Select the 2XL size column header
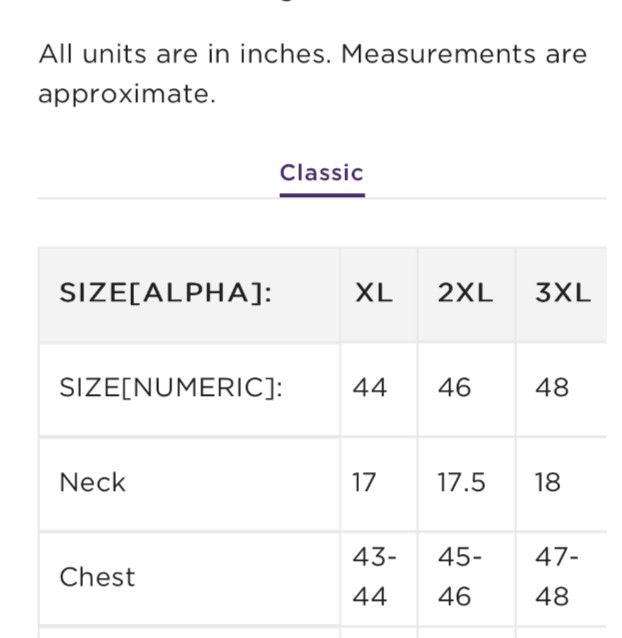Image resolution: width=622 pixels, height=638 pixels. pos(465,293)
